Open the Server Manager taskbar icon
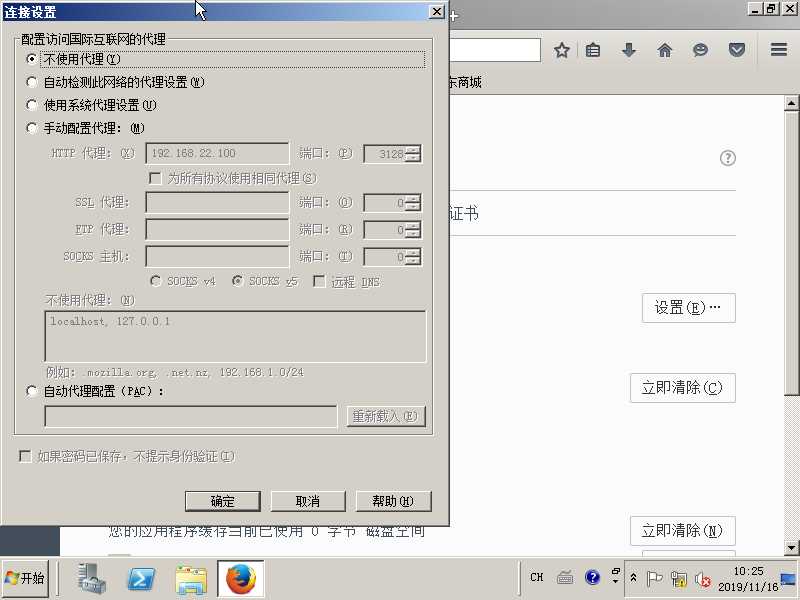Screen dimensions: 800x600 (92, 578)
